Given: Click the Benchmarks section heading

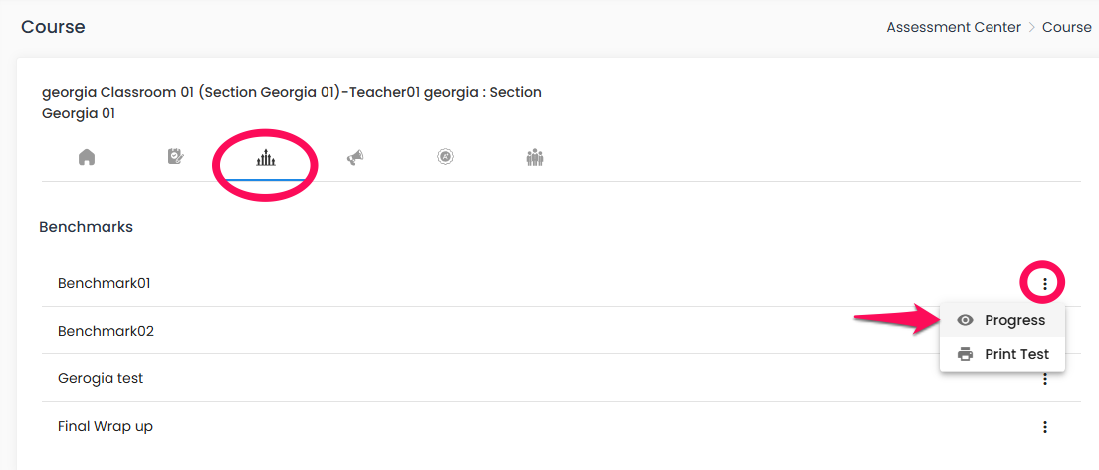Looking at the screenshot, I should 86,227.
